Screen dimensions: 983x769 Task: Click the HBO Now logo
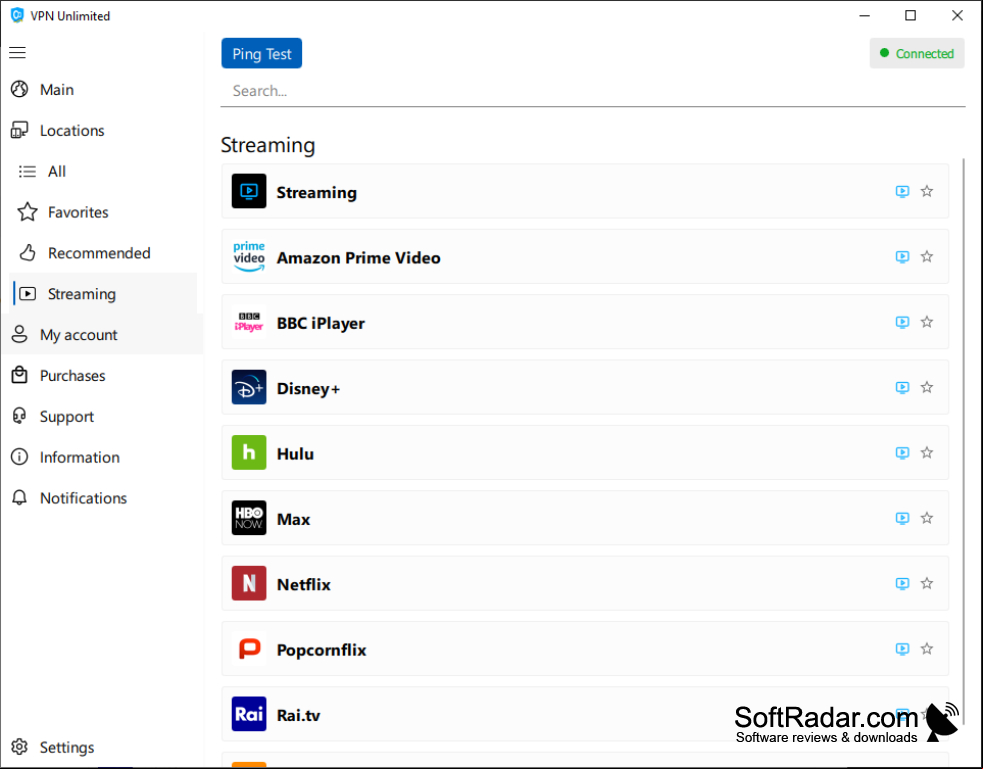249,518
